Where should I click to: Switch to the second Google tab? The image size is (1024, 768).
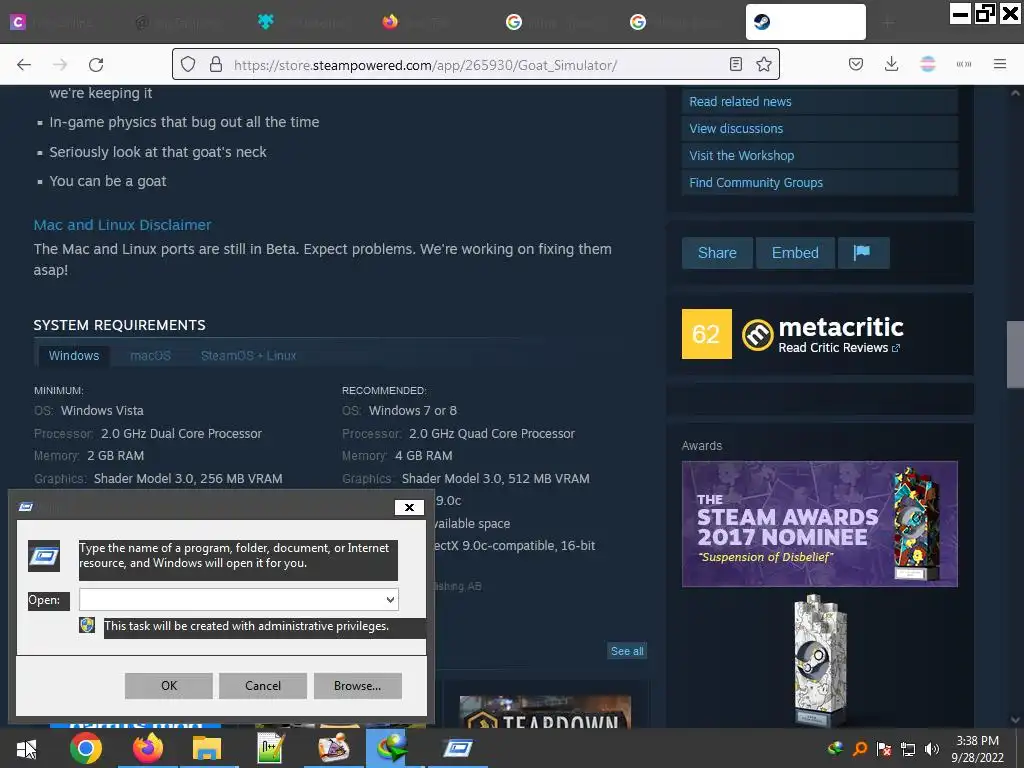638,22
